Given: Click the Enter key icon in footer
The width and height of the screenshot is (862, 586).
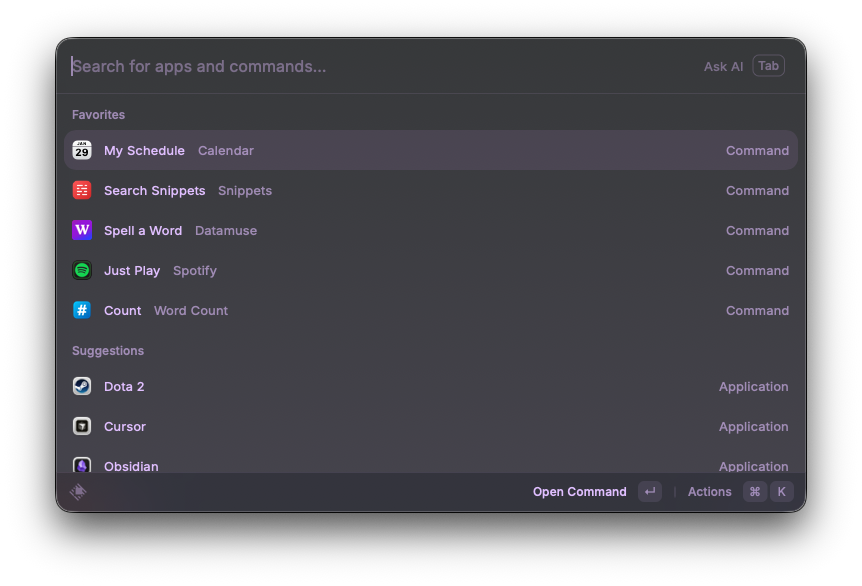Looking at the screenshot, I should pos(650,492).
